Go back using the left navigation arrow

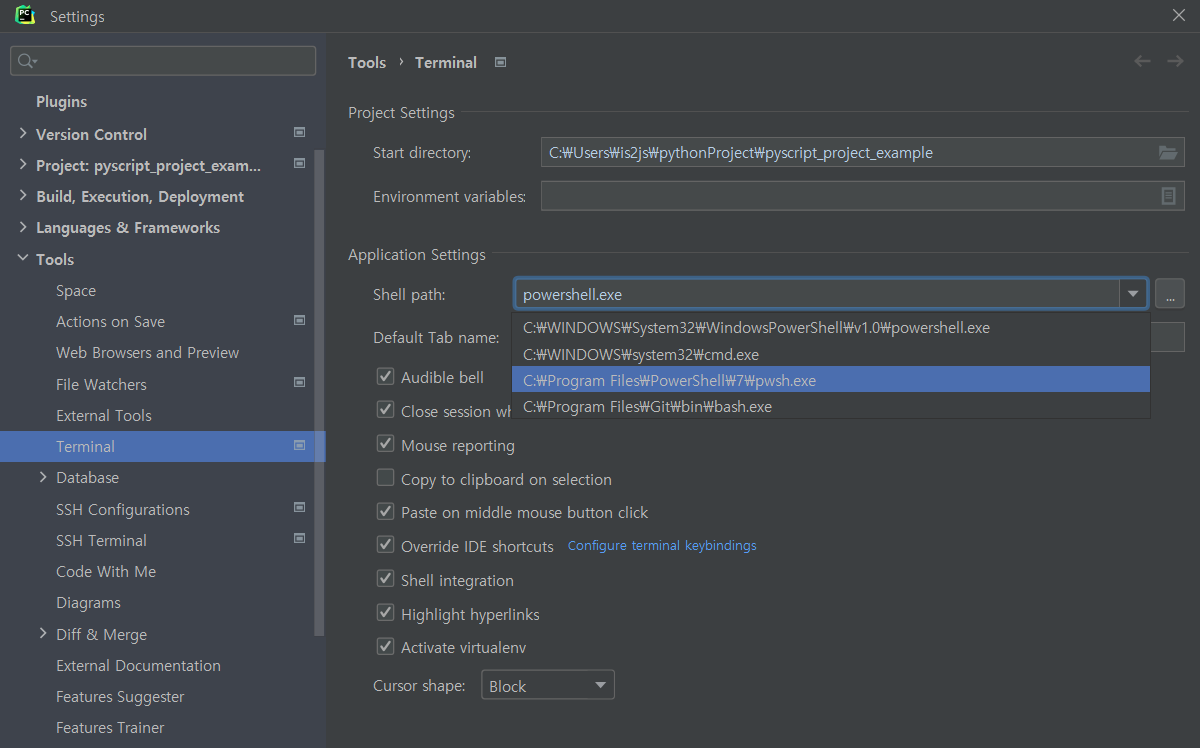pos(1142,61)
